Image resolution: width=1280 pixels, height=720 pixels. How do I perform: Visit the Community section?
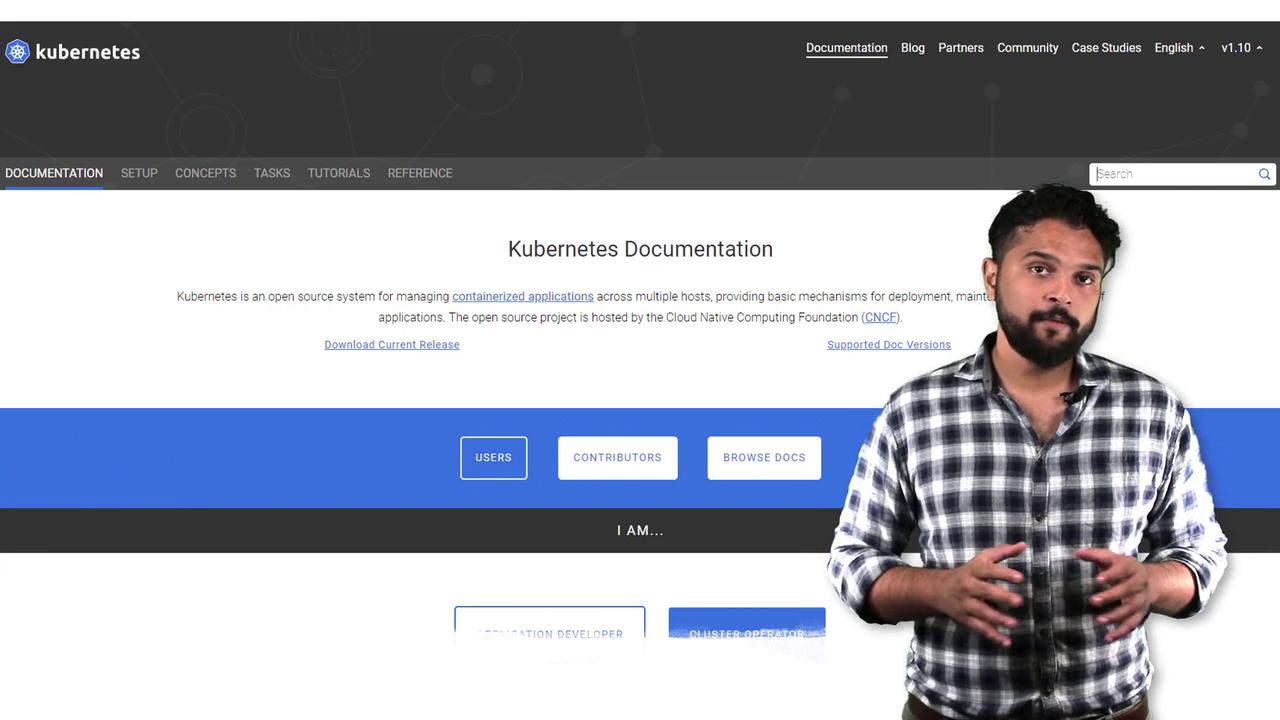(x=1027, y=48)
